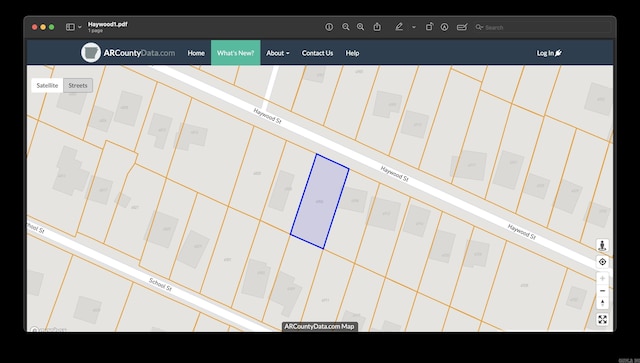Zoom in using the toolbar magnifier plus
Viewport: 640px width, 363px height.
pos(360,27)
